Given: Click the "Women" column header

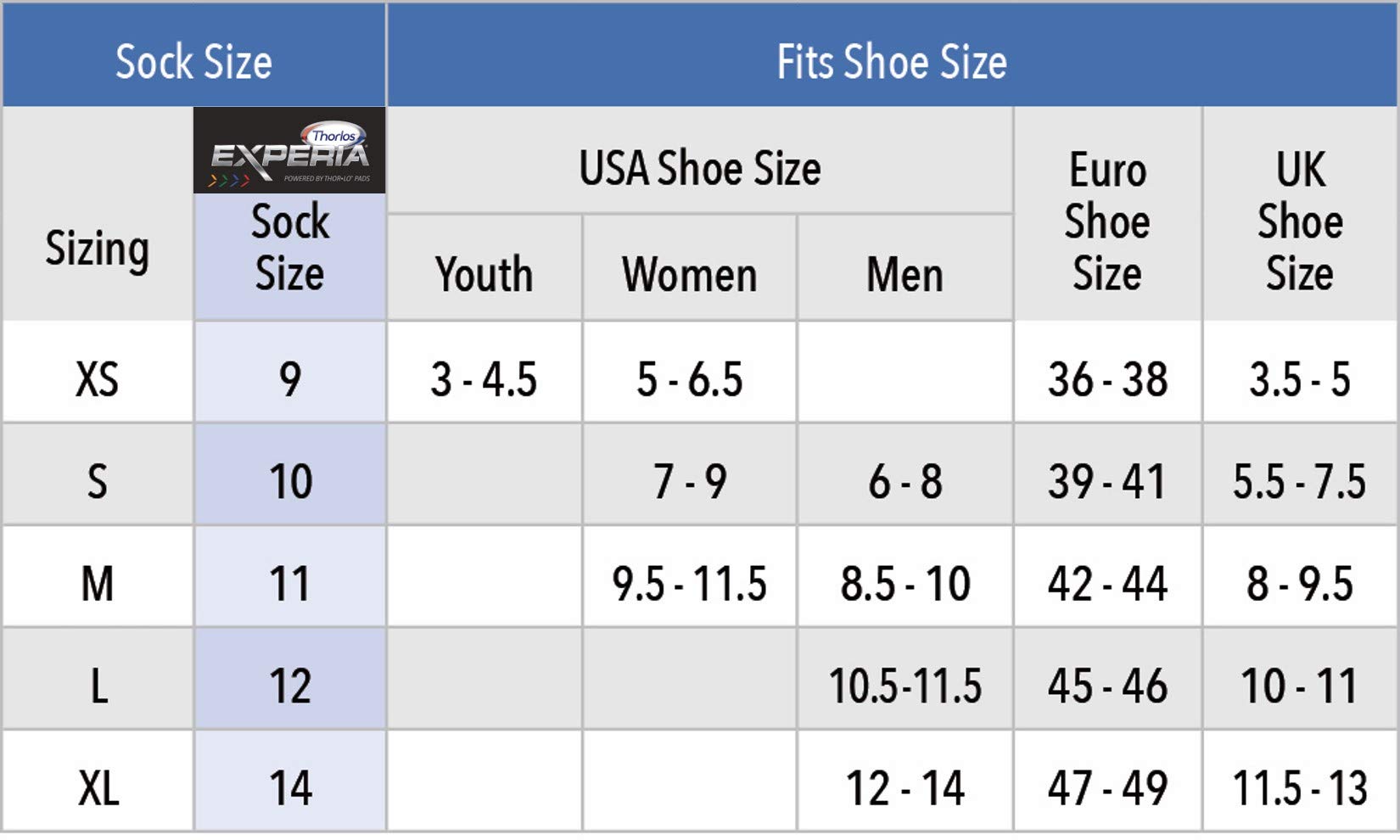Looking at the screenshot, I should tap(689, 274).
